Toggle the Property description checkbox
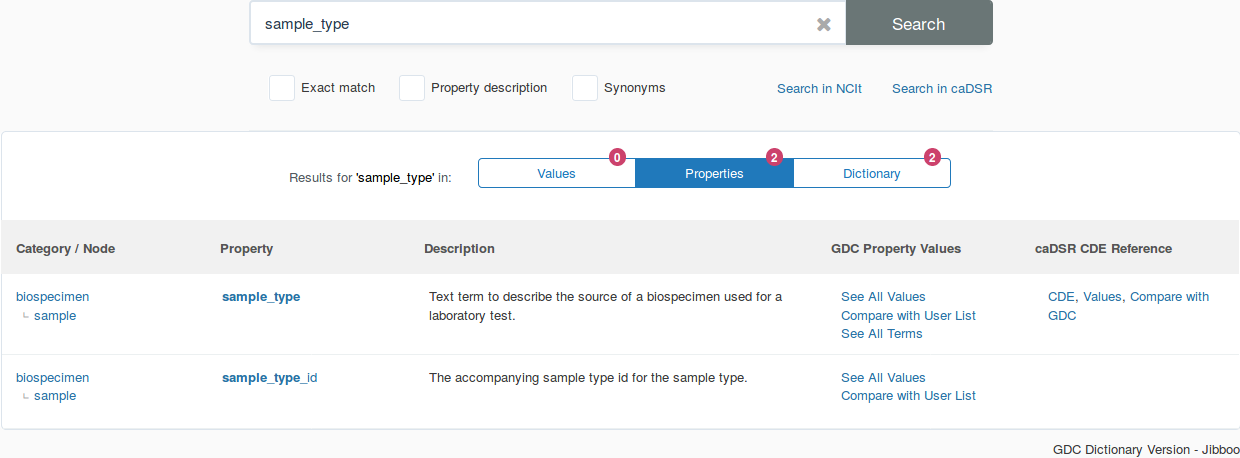 click(x=412, y=88)
